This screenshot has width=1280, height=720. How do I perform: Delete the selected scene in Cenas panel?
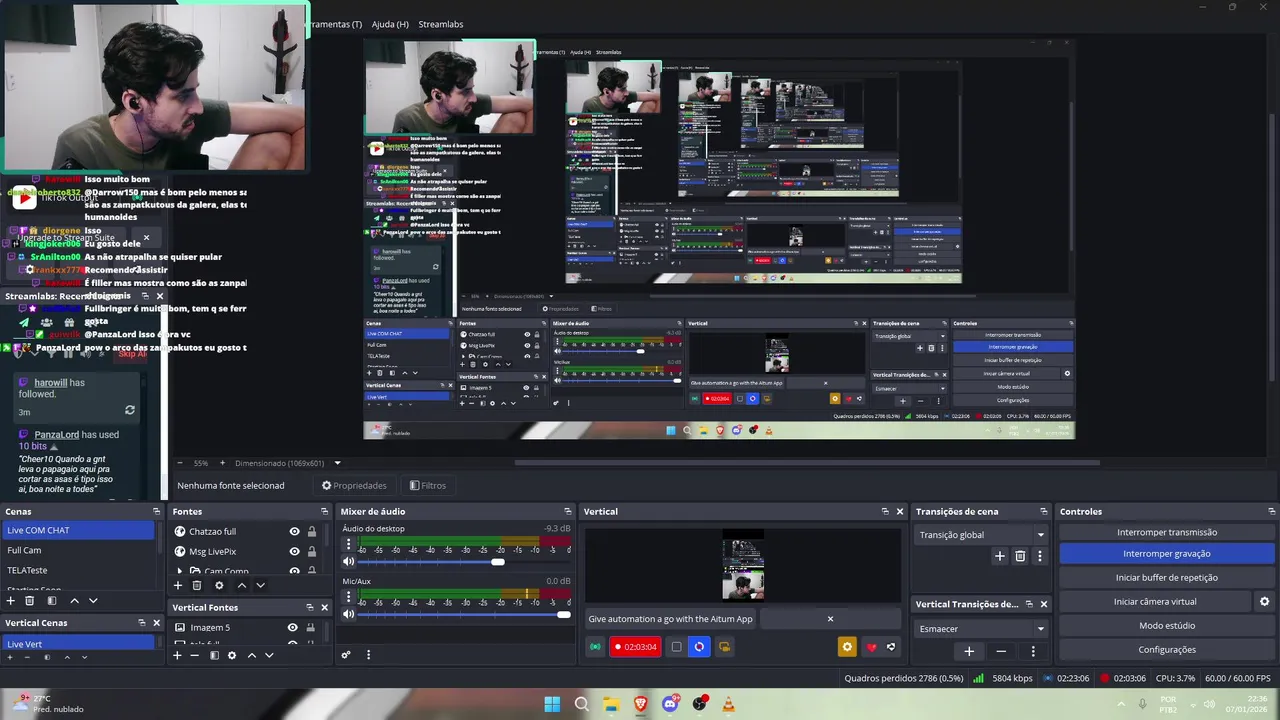(x=30, y=601)
